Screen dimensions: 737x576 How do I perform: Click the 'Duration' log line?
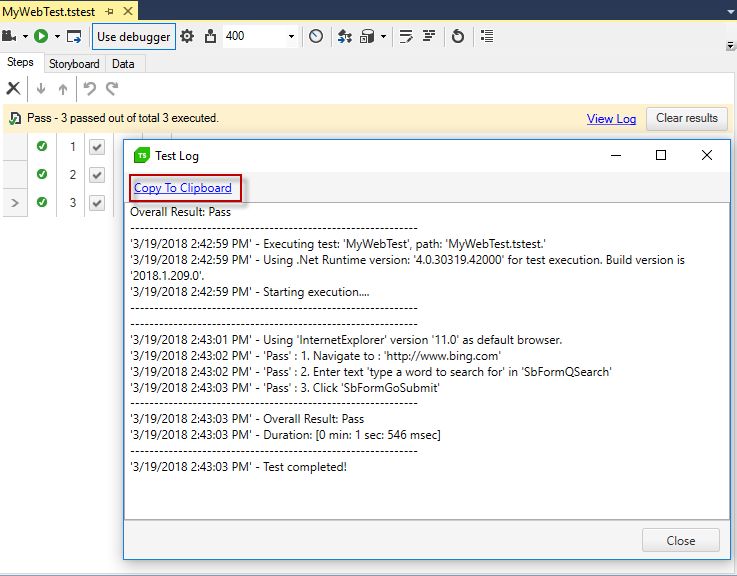coord(285,435)
